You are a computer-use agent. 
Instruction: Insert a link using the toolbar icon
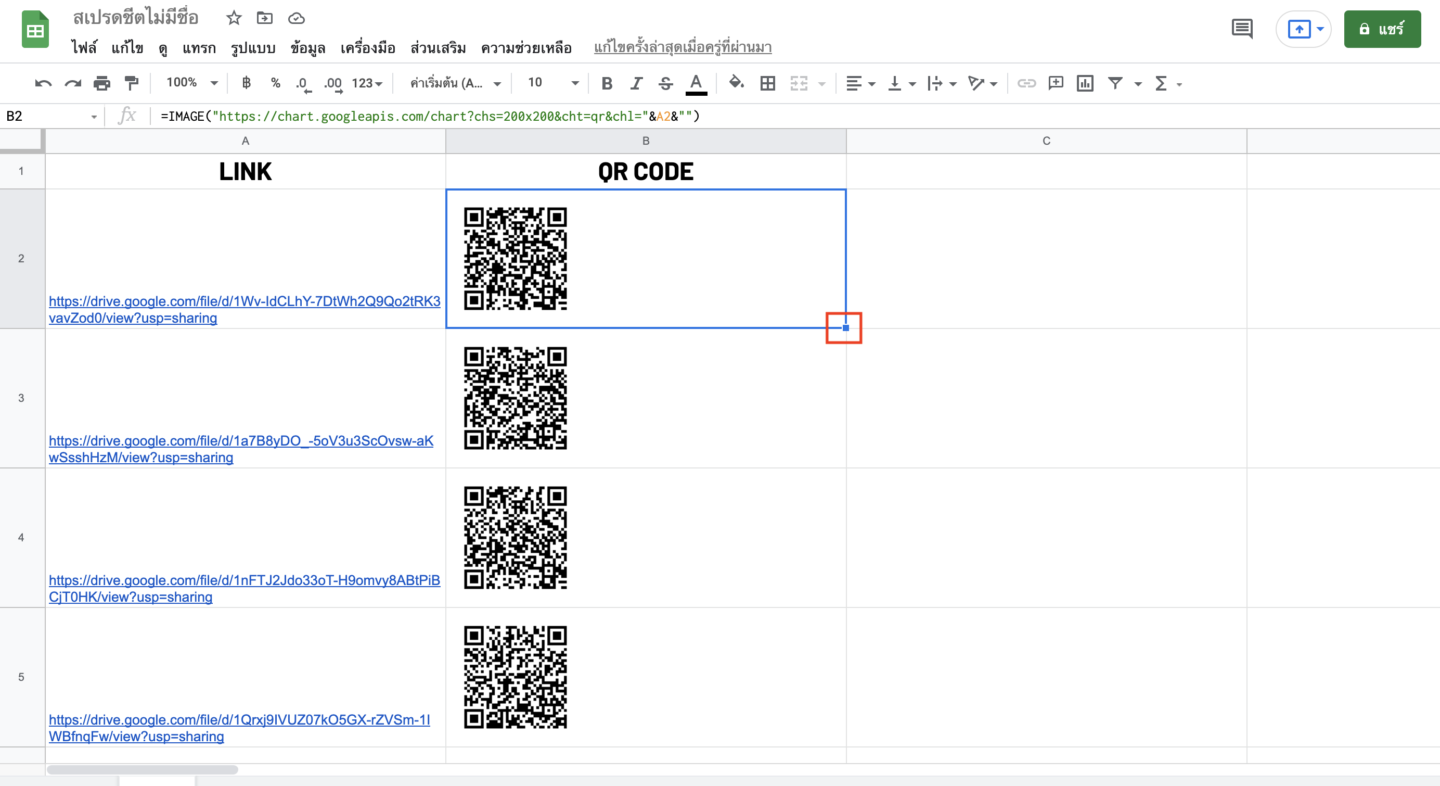point(1026,83)
